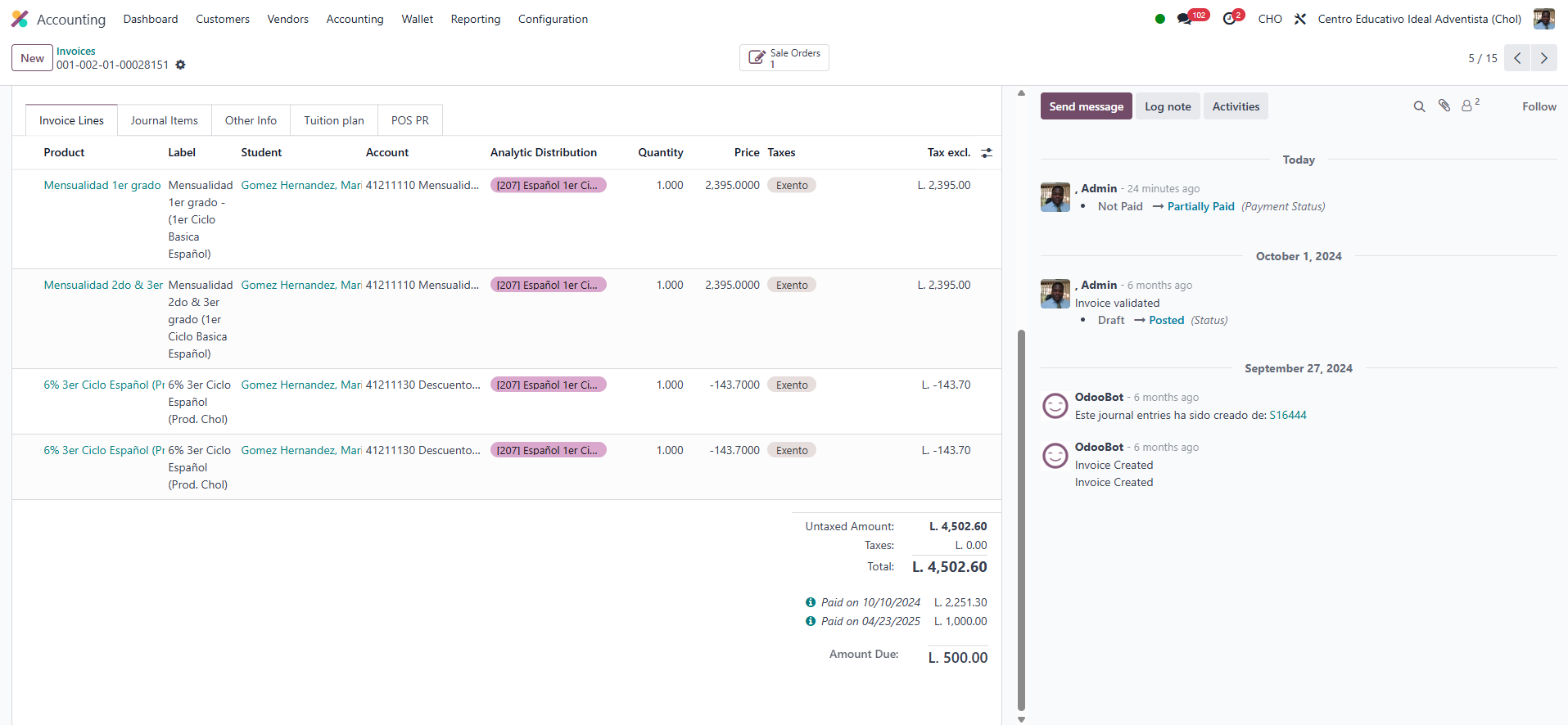Click the user avatar in top right
The height and width of the screenshot is (725, 1568).
pos(1543,19)
